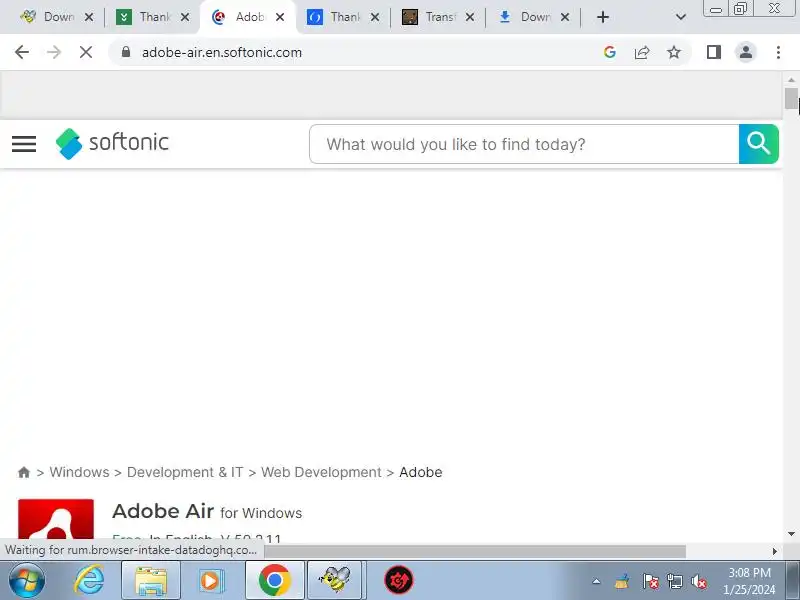Click the teal search magnifier button
The image size is (800, 600).
[759, 144]
